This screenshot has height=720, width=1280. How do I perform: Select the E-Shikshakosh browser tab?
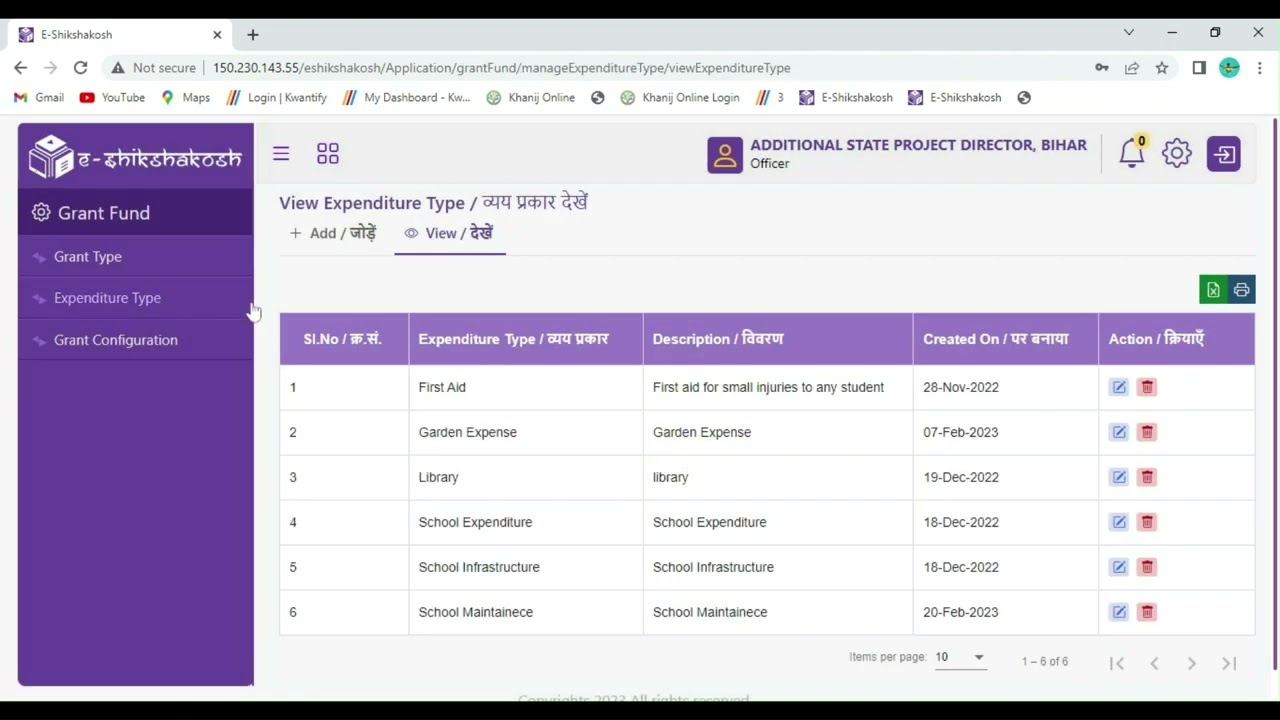[120, 34]
